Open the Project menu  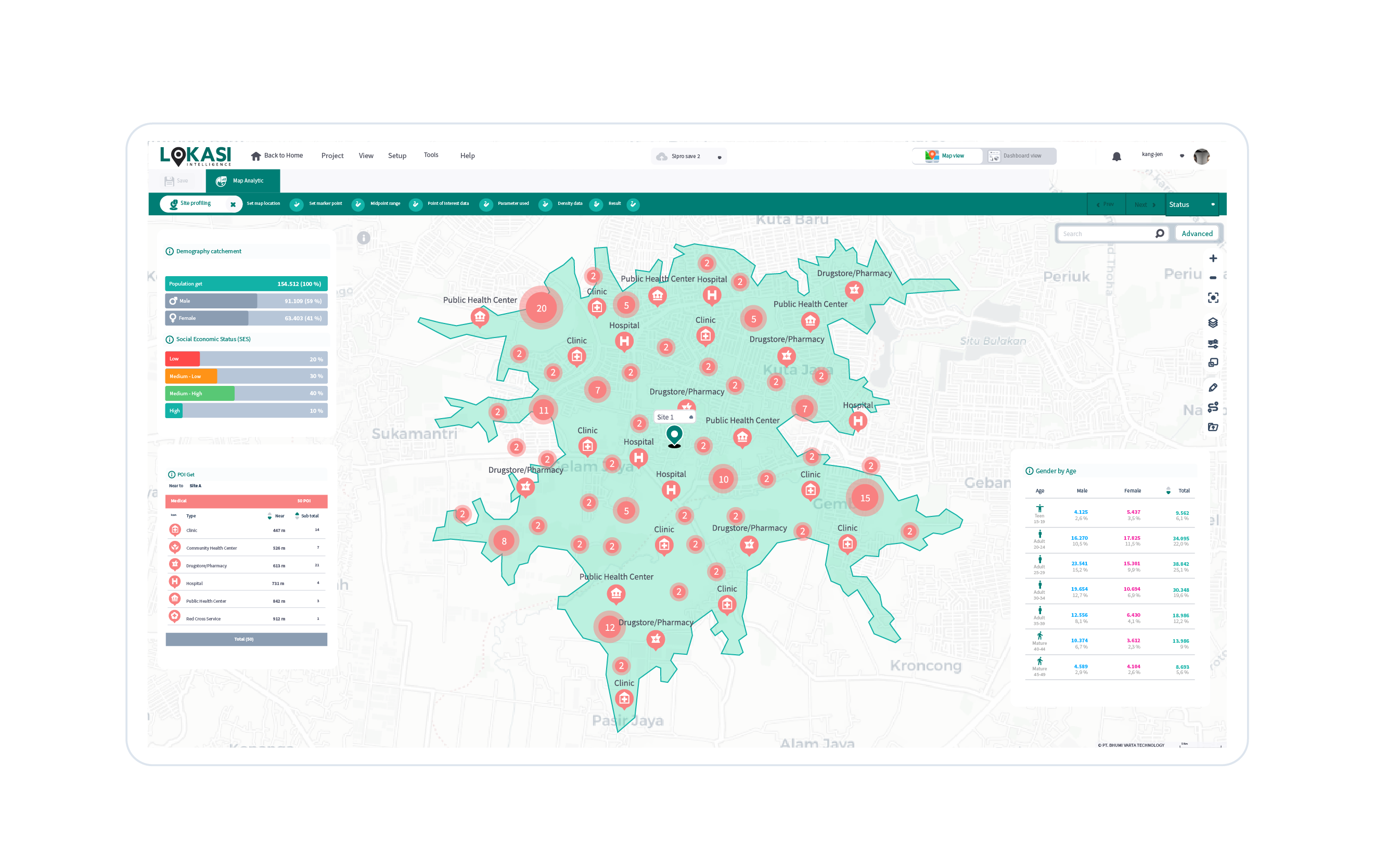332,156
